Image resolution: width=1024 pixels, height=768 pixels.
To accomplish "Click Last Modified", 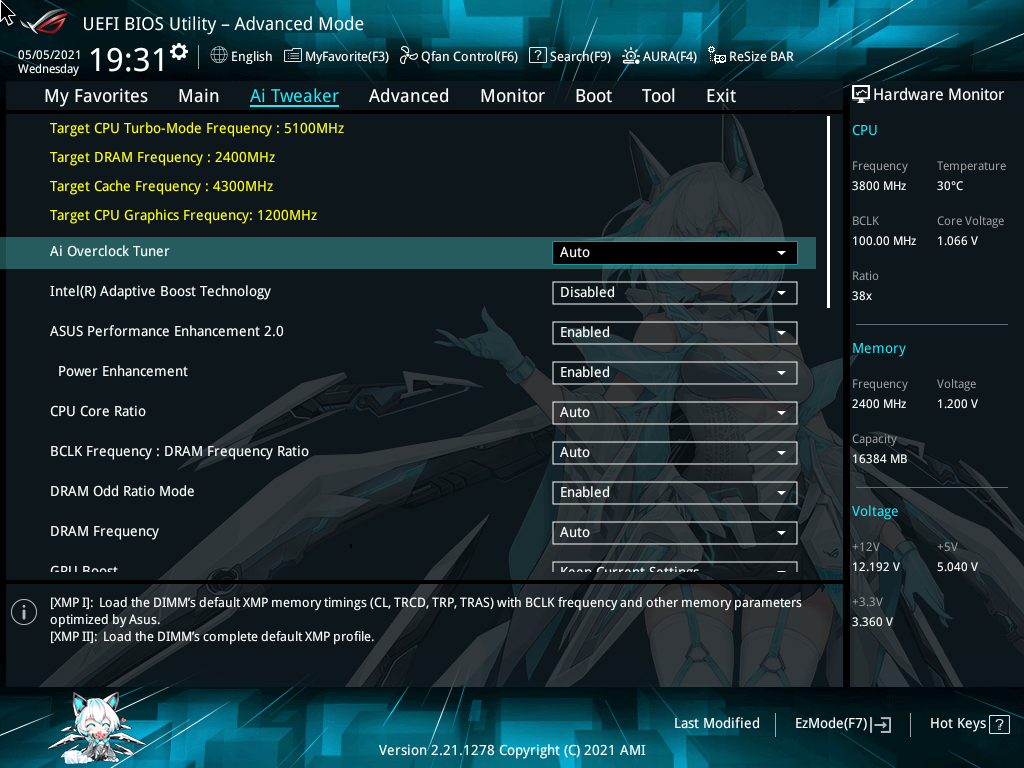I will click(716, 724).
